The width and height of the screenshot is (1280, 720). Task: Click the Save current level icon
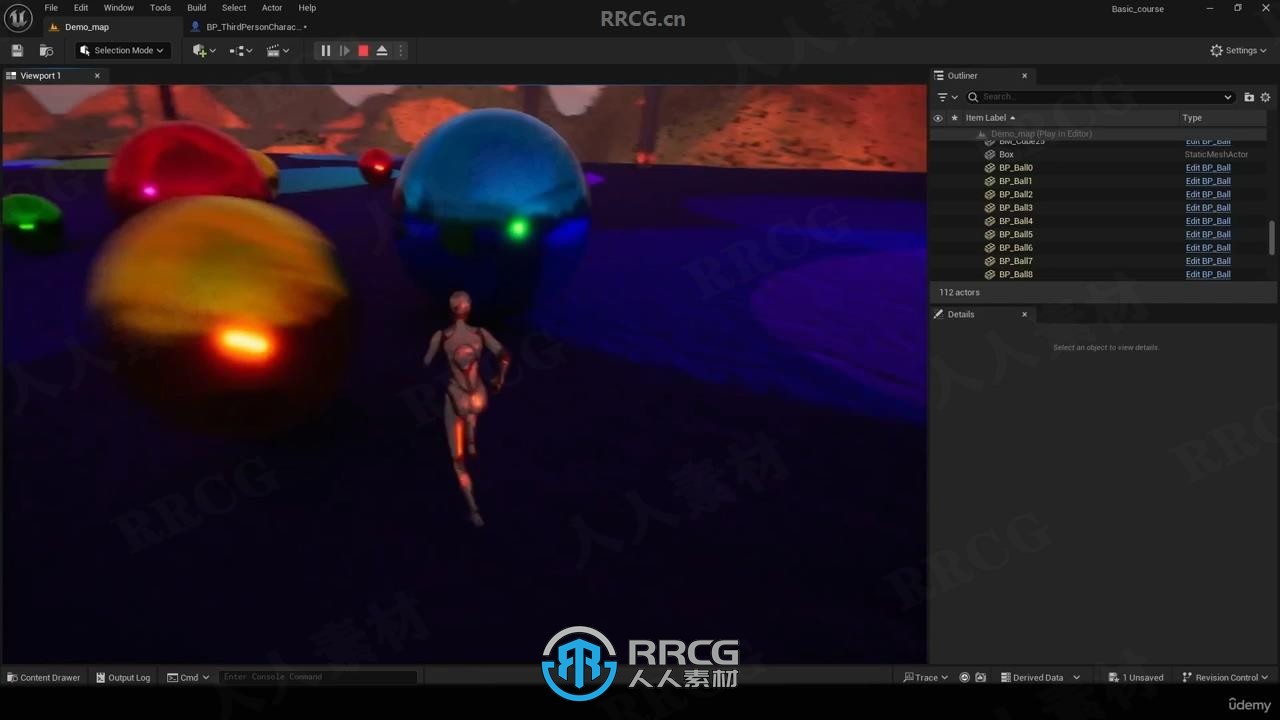click(x=17, y=50)
